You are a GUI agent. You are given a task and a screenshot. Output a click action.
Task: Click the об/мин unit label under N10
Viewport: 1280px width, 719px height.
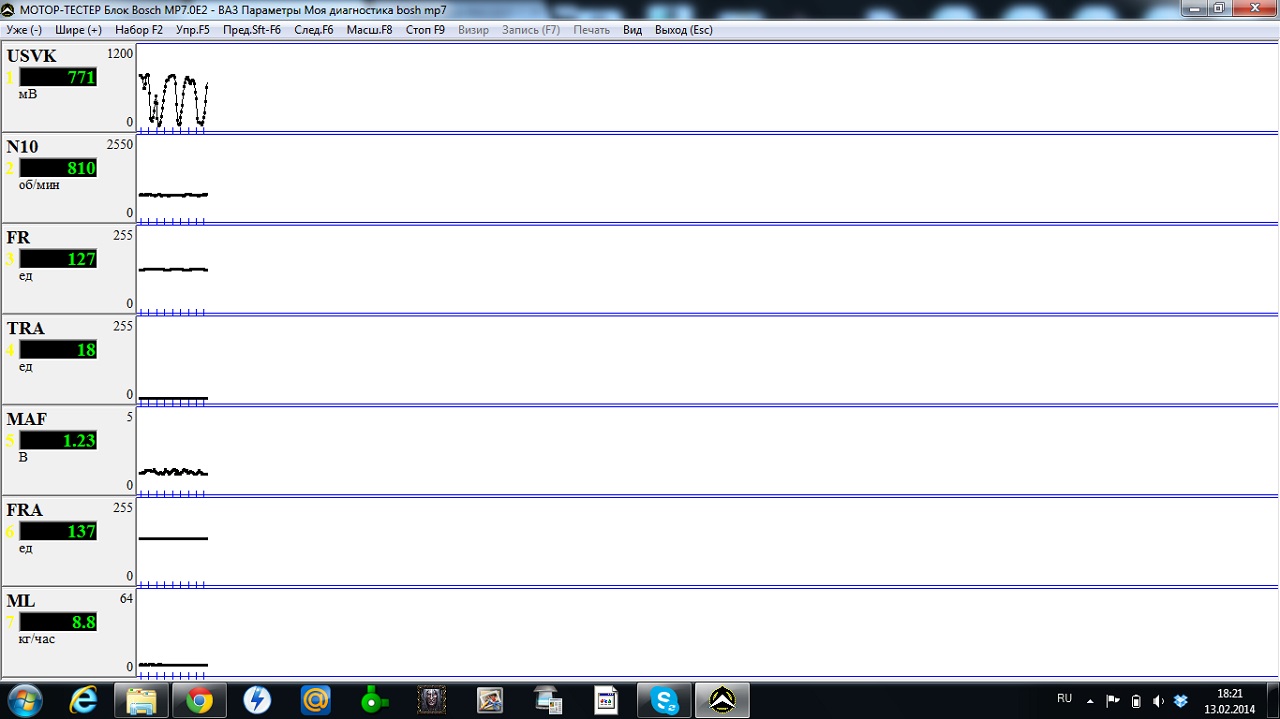39,185
